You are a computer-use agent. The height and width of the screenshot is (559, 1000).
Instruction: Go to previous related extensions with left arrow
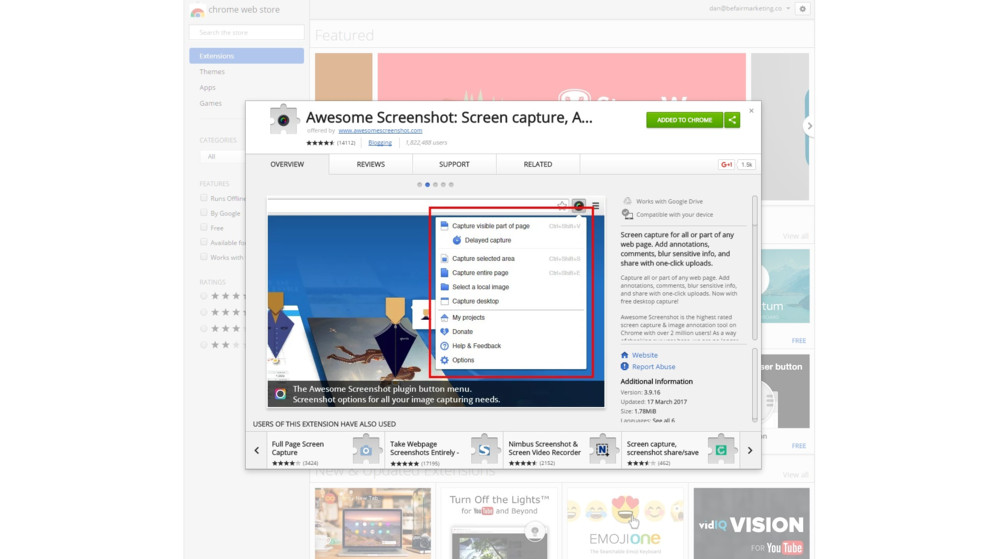pos(257,451)
